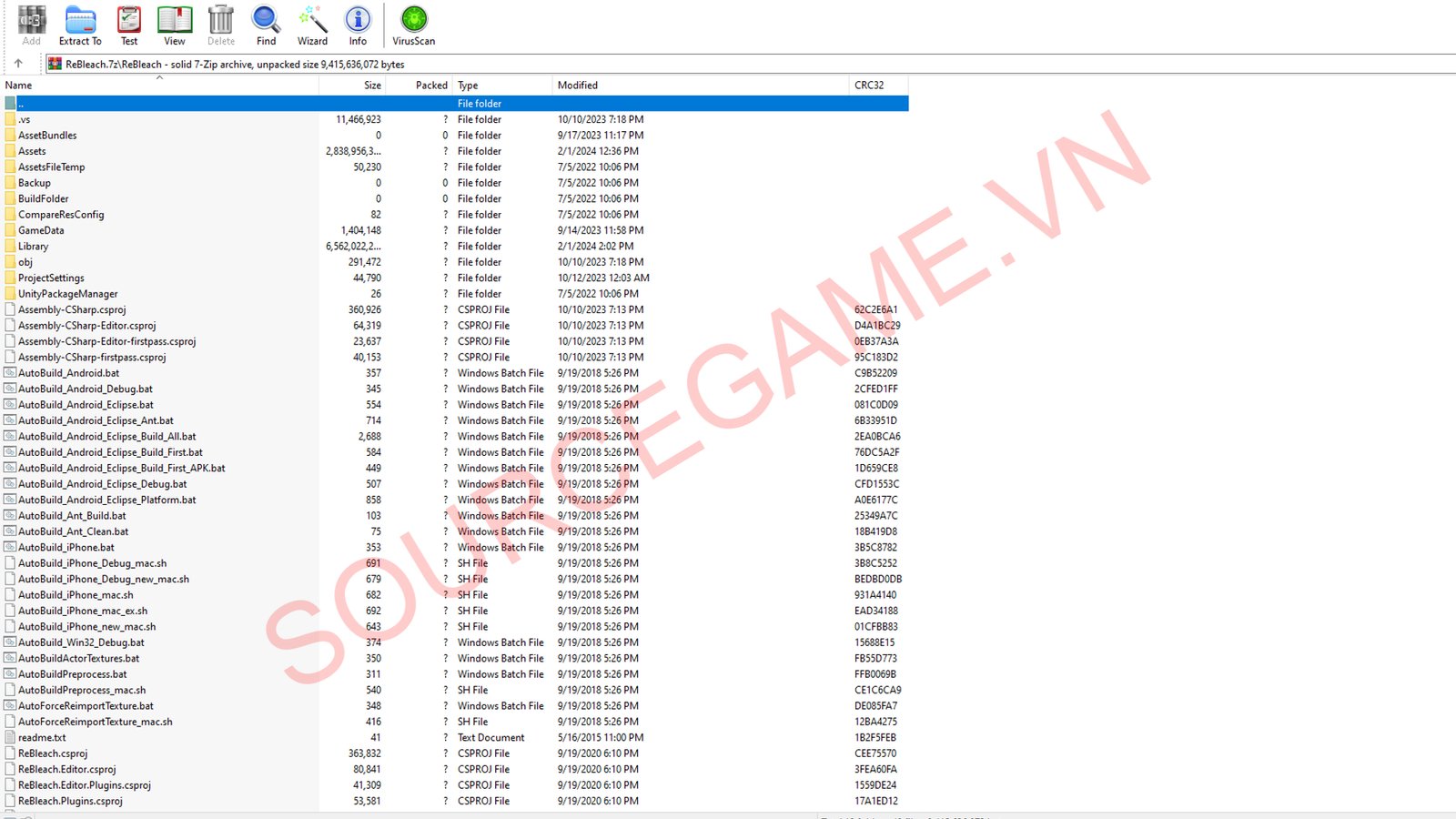Run the Test archive tool

tap(129, 25)
